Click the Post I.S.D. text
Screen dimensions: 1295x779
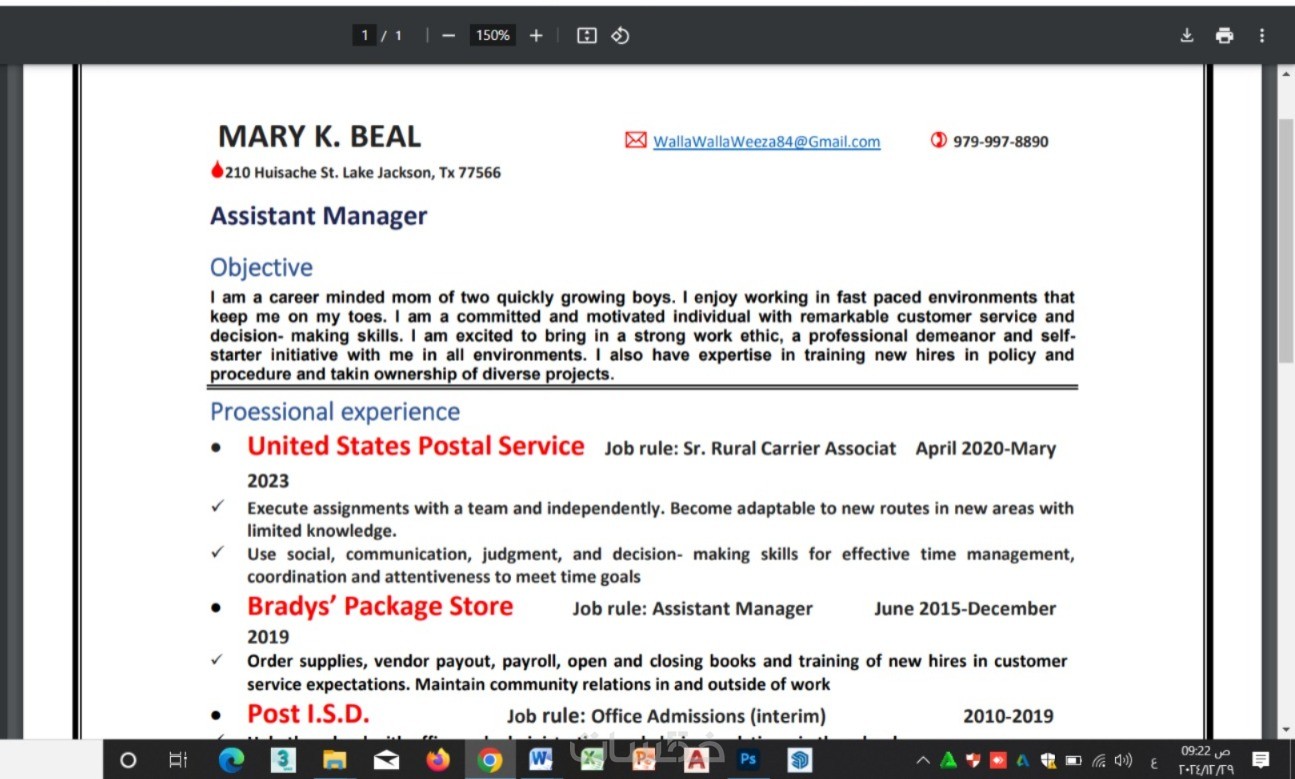(x=308, y=714)
